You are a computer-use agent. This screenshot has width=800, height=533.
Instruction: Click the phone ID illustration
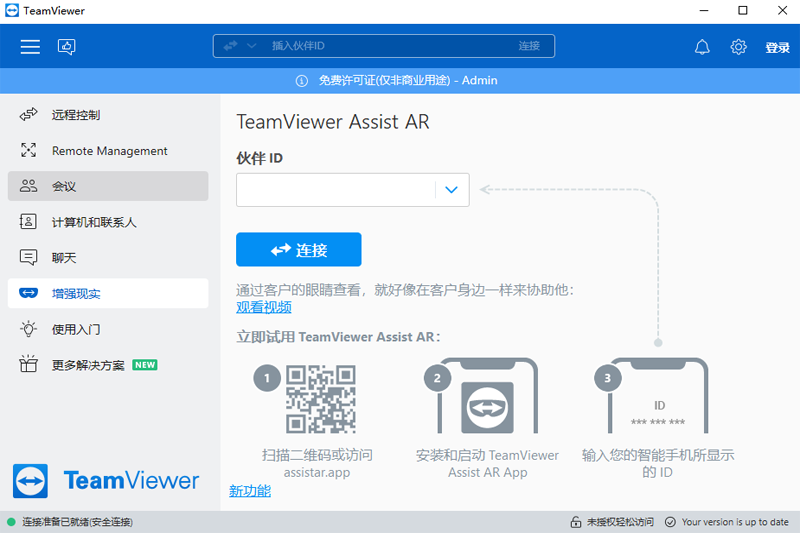click(658, 396)
